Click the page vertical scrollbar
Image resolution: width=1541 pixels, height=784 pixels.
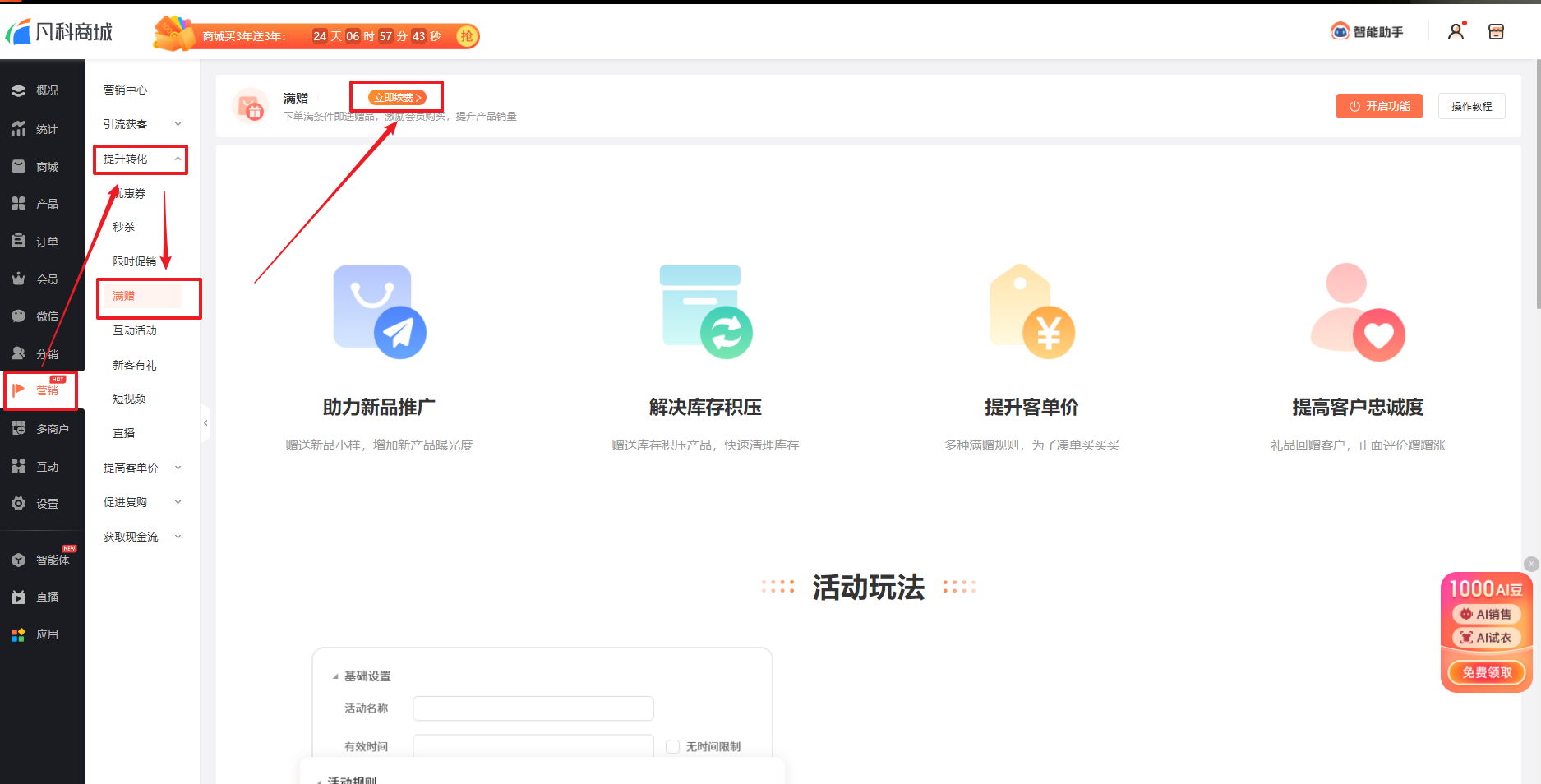click(1538, 185)
